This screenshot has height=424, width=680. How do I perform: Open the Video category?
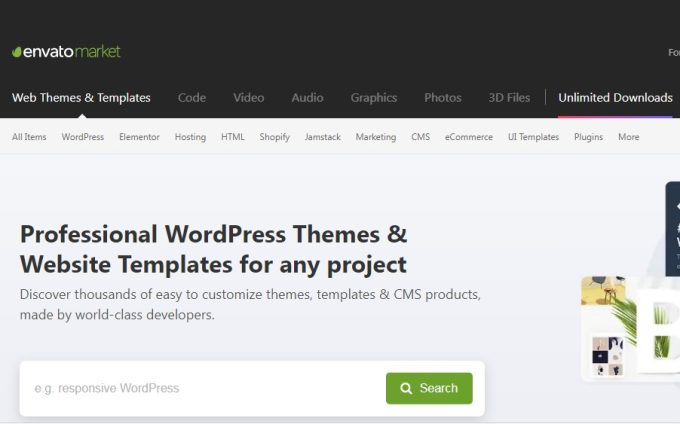coord(248,98)
